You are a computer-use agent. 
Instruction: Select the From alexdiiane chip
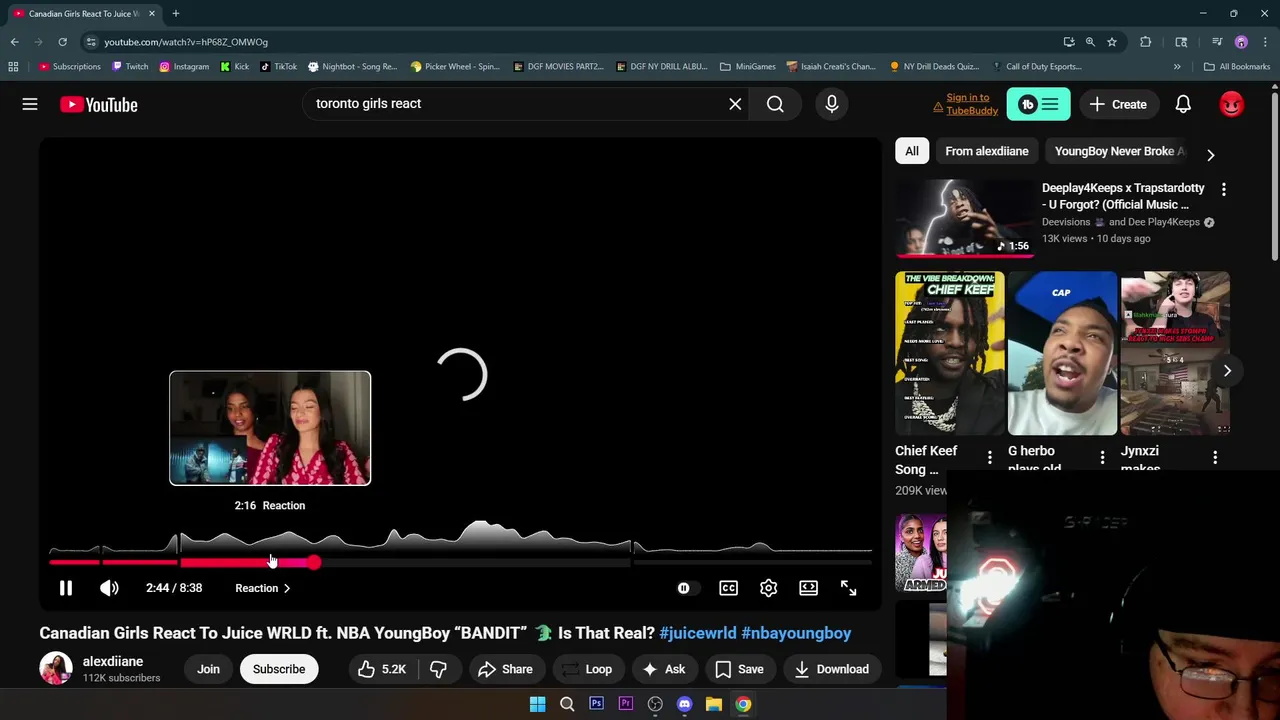pyautogui.click(x=987, y=151)
